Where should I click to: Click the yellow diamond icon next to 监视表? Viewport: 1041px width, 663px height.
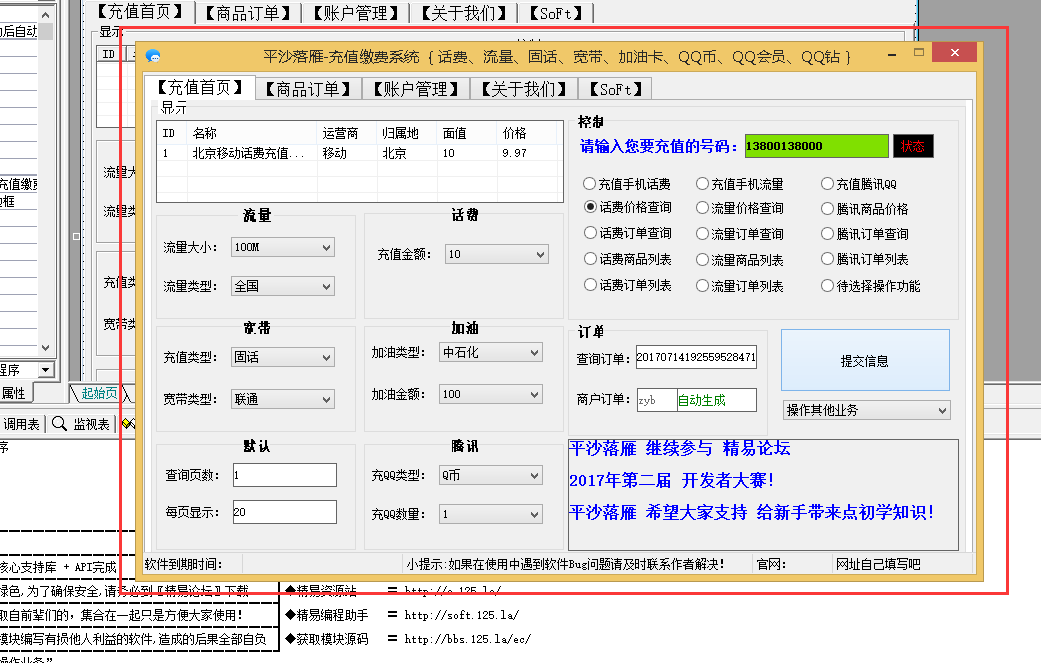125,423
